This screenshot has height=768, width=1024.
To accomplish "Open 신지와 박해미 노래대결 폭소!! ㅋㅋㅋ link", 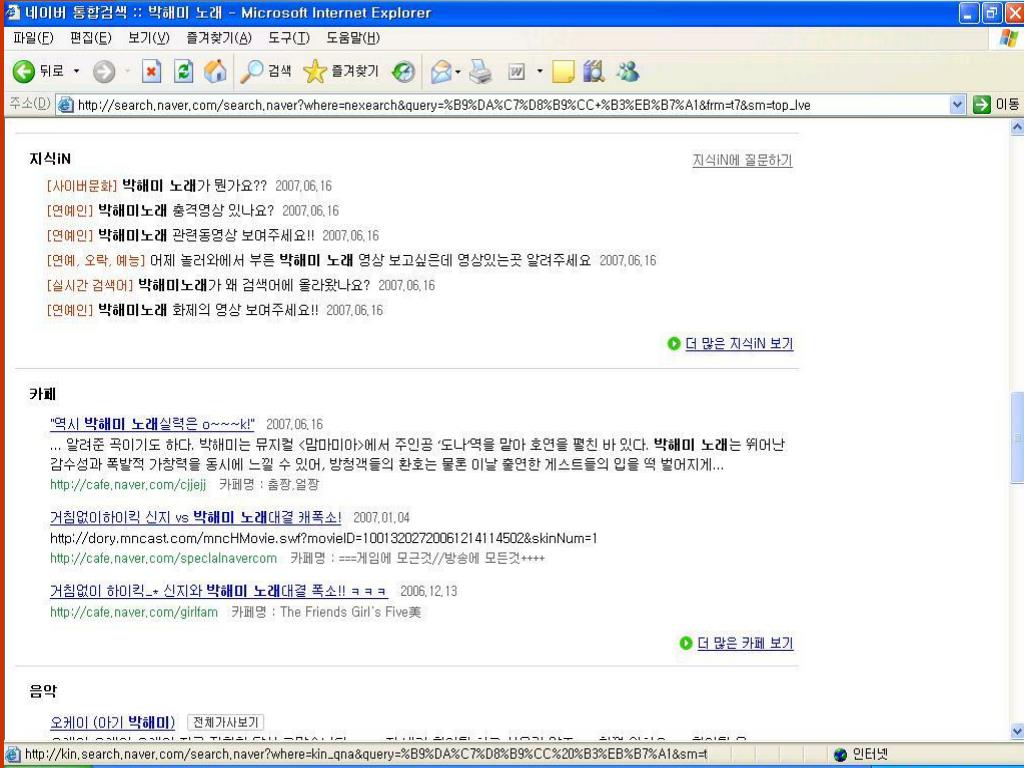I will point(219,591).
